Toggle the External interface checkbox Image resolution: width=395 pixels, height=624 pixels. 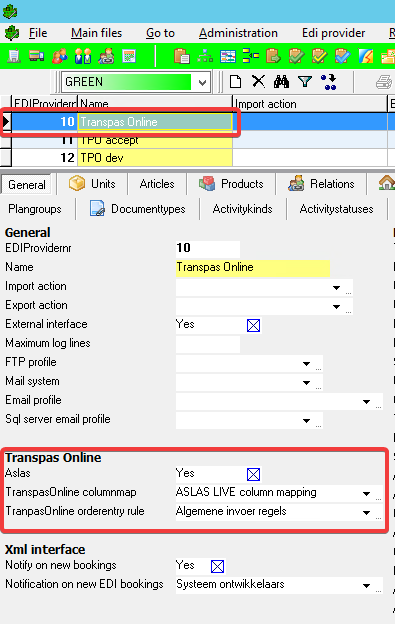point(253,326)
